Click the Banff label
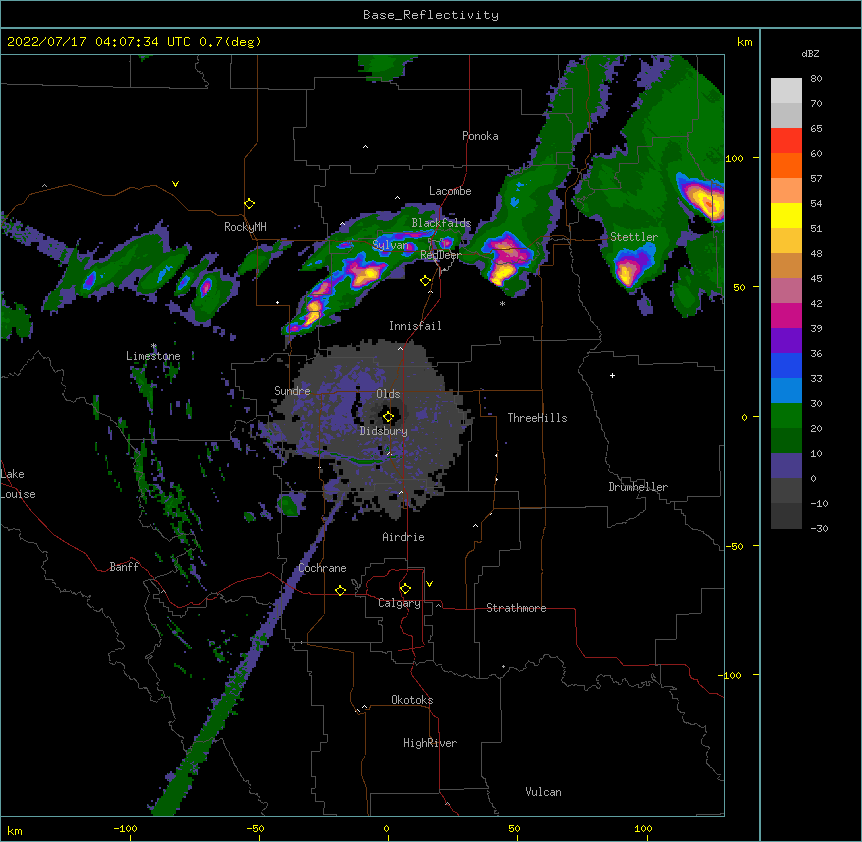Screen dimensions: 862x842 tap(124, 567)
